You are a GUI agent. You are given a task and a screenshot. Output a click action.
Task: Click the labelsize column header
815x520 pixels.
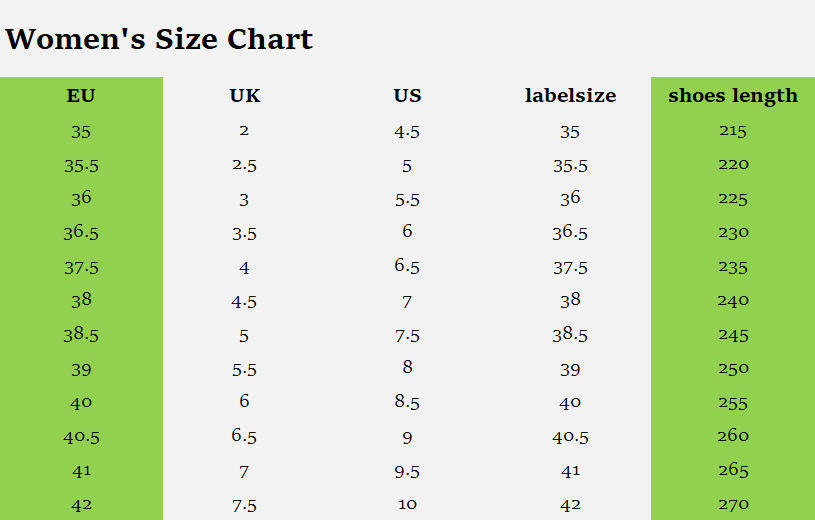tap(570, 96)
